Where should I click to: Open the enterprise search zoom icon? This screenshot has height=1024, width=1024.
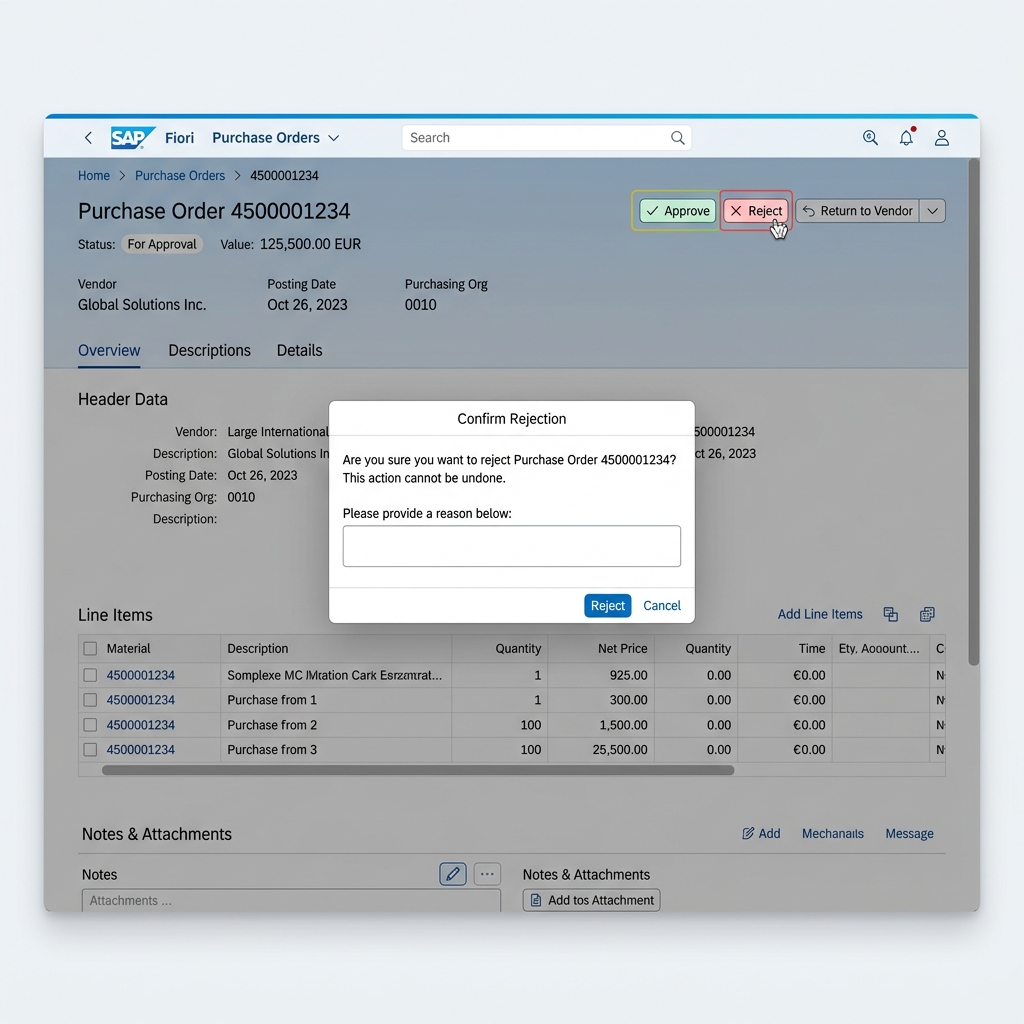[x=870, y=138]
